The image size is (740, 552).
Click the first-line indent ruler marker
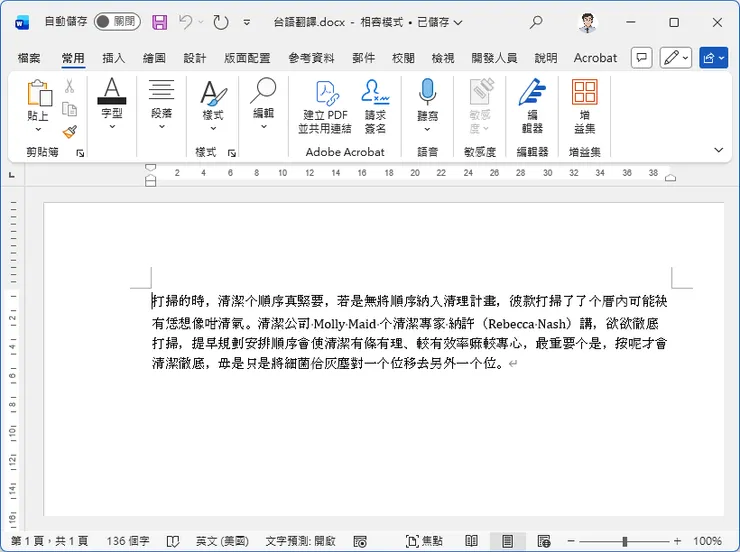click(150, 167)
